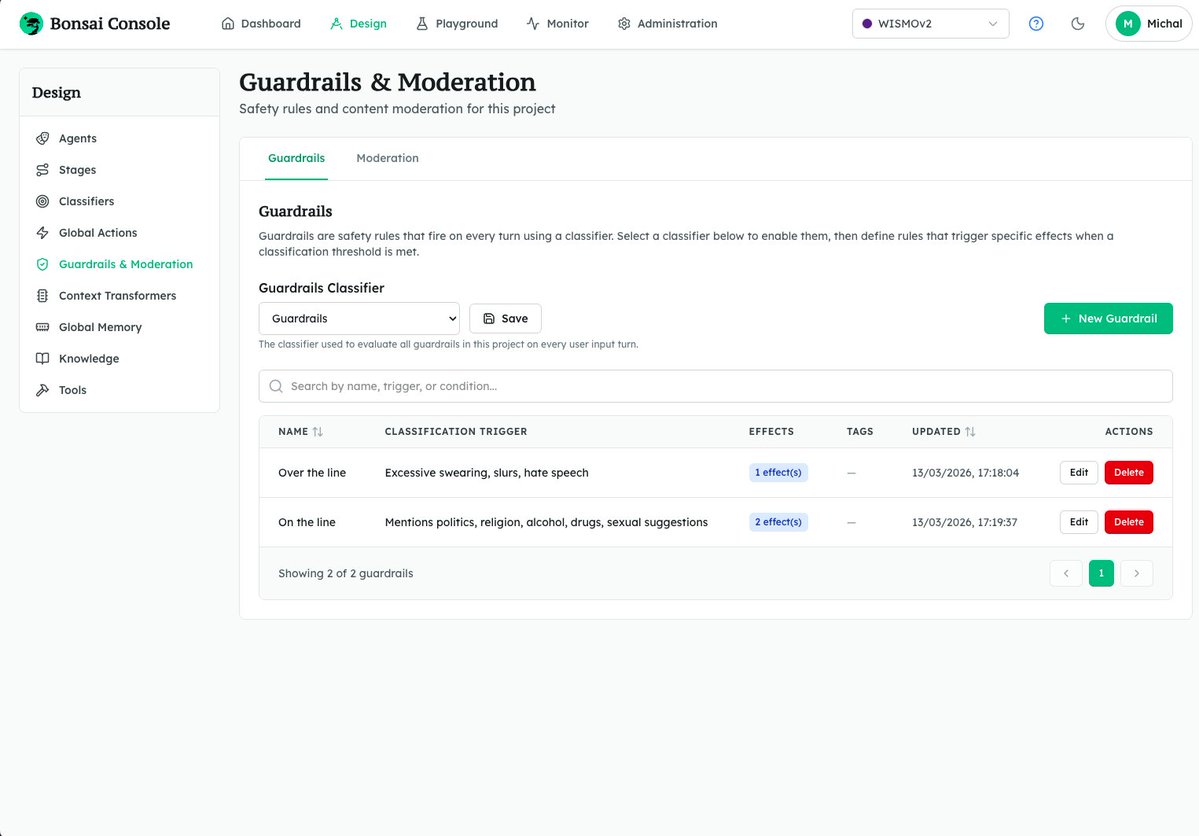This screenshot has height=836, width=1199.
Task: Go to next page of guardrails
Action: [1136, 573]
